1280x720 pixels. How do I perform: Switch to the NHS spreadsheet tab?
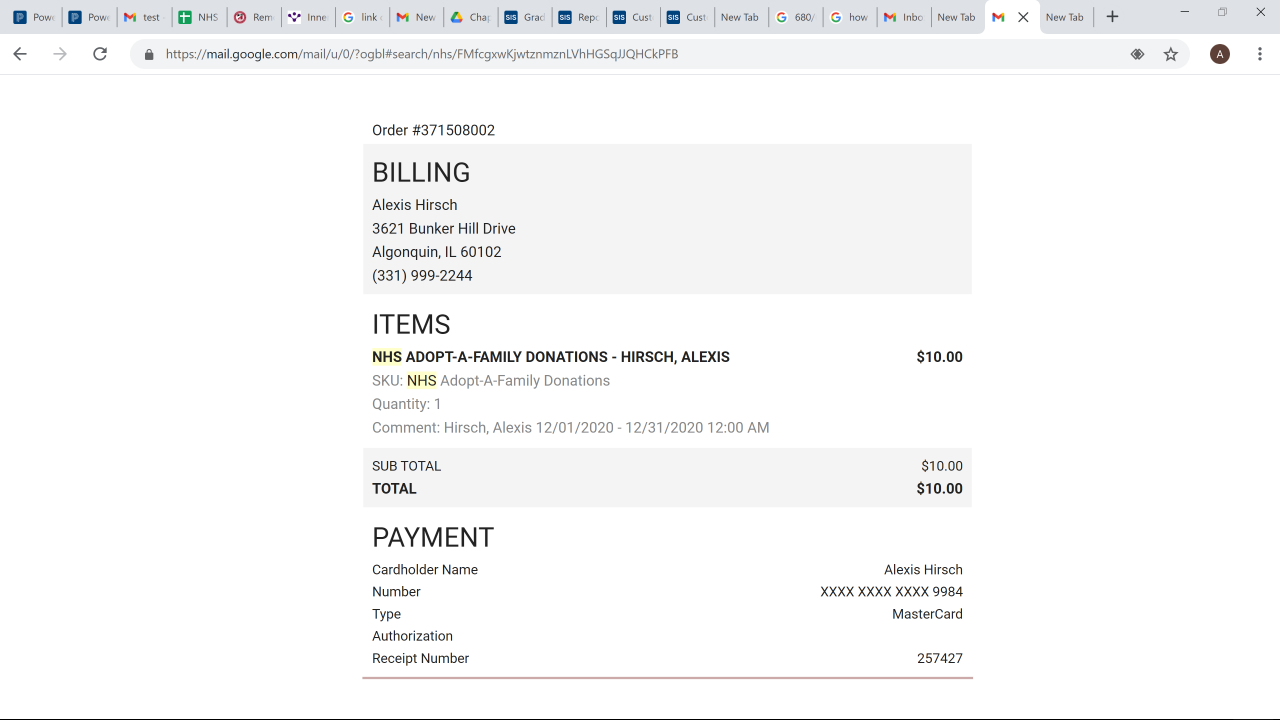coord(198,17)
